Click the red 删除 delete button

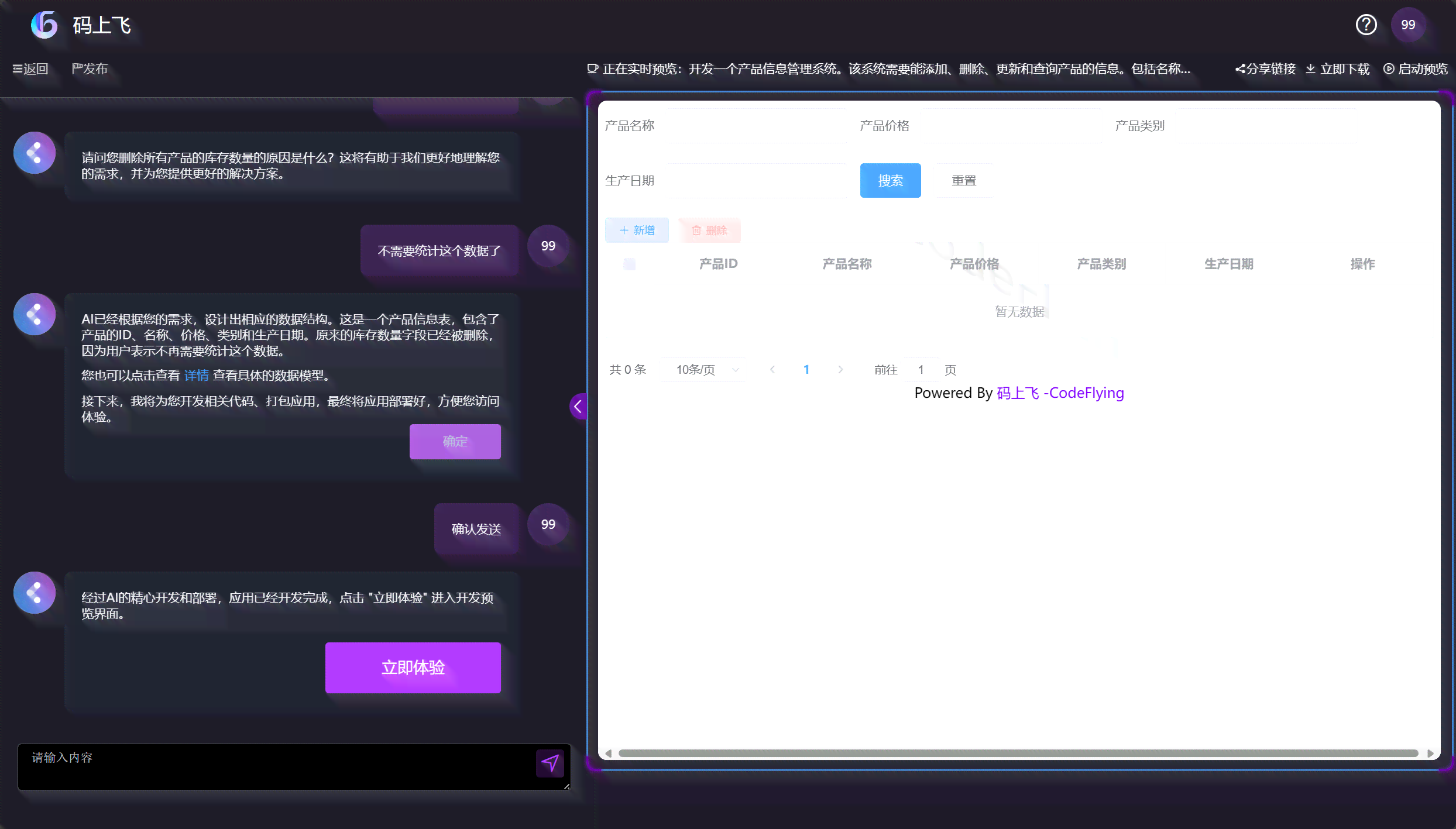click(x=709, y=230)
